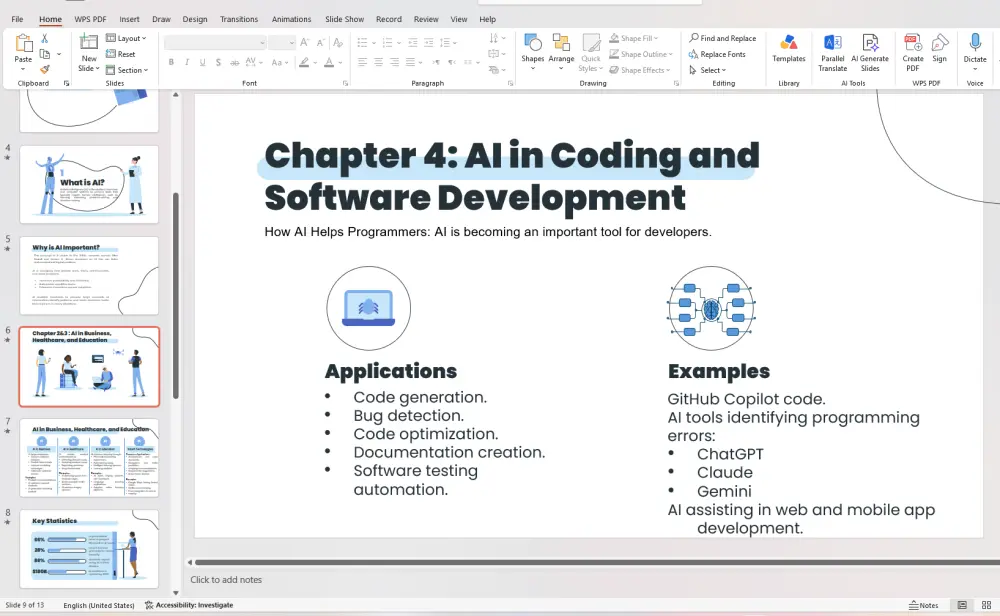The image size is (1000, 616).
Task: Open the Dictate dropdown arrow
Action: pyautogui.click(x=975, y=69)
